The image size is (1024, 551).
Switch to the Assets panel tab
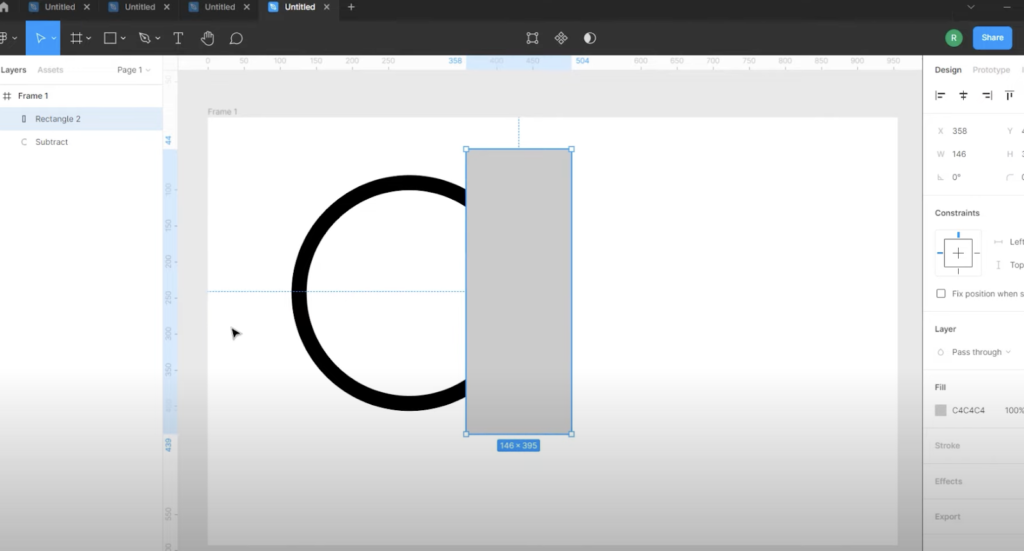point(50,70)
